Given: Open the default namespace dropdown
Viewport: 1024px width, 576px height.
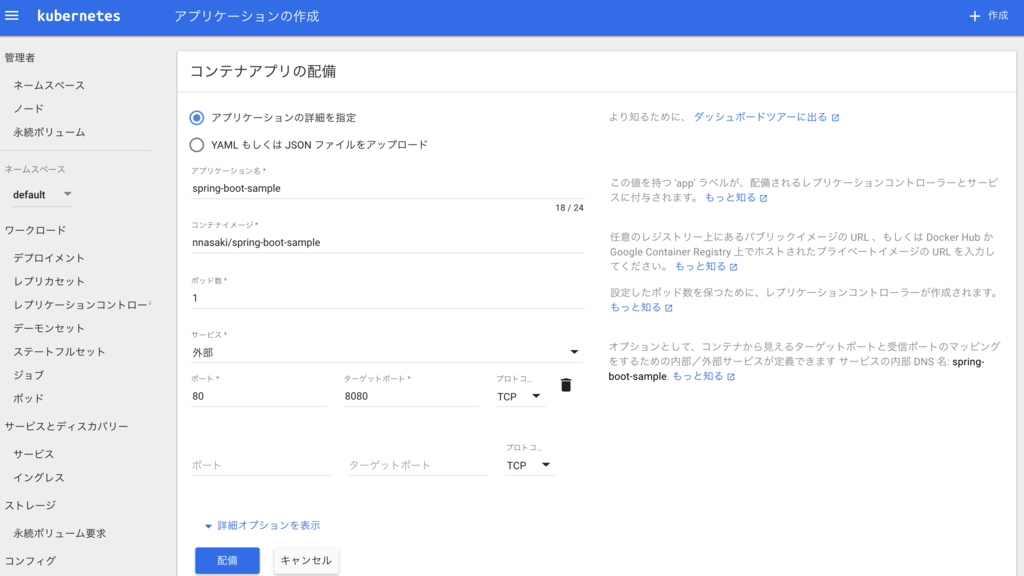Looking at the screenshot, I should [40, 194].
